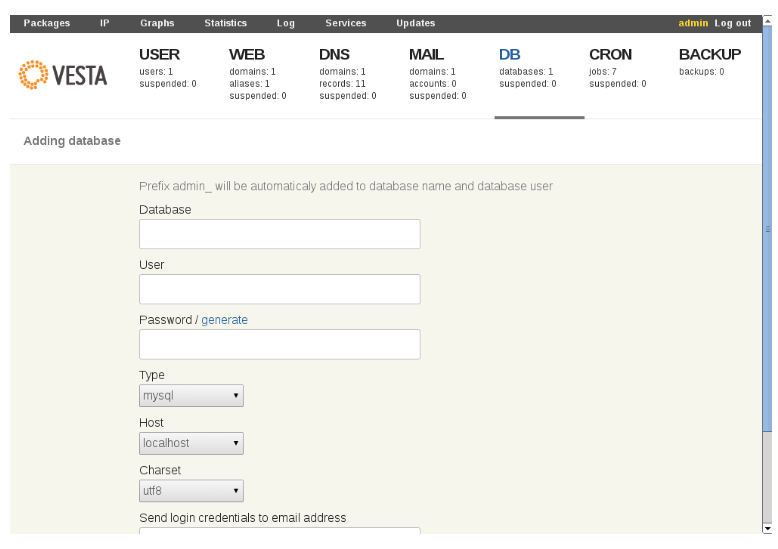Open the Packages menu item
This screenshot has height=549, width=778.
[x=47, y=23]
